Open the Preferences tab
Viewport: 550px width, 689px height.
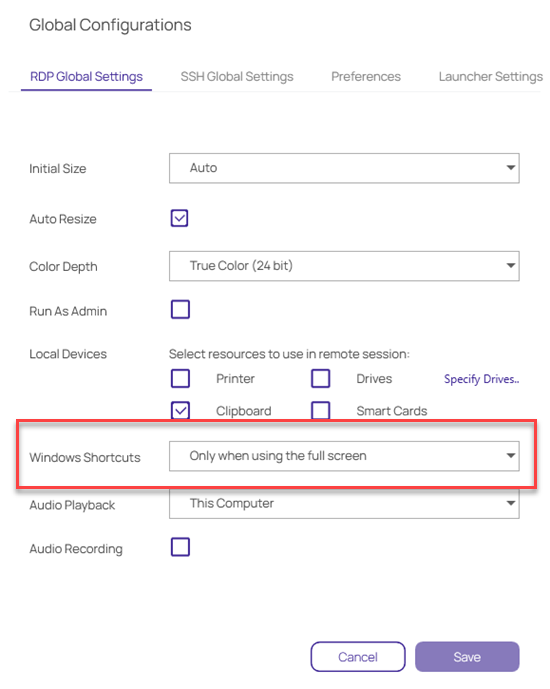(x=365, y=76)
